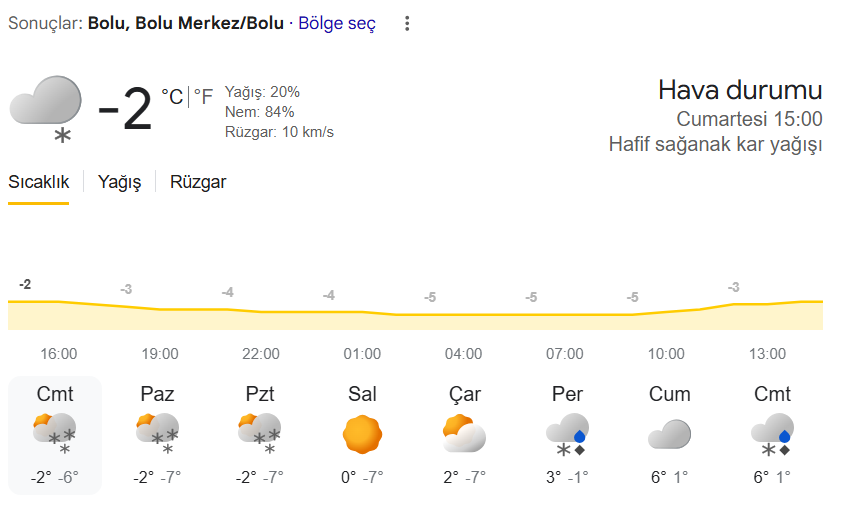Select Tuesday (Sal) sunny forecast icon
The width and height of the screenshot is (842, 511).
[x=362, y=434]
